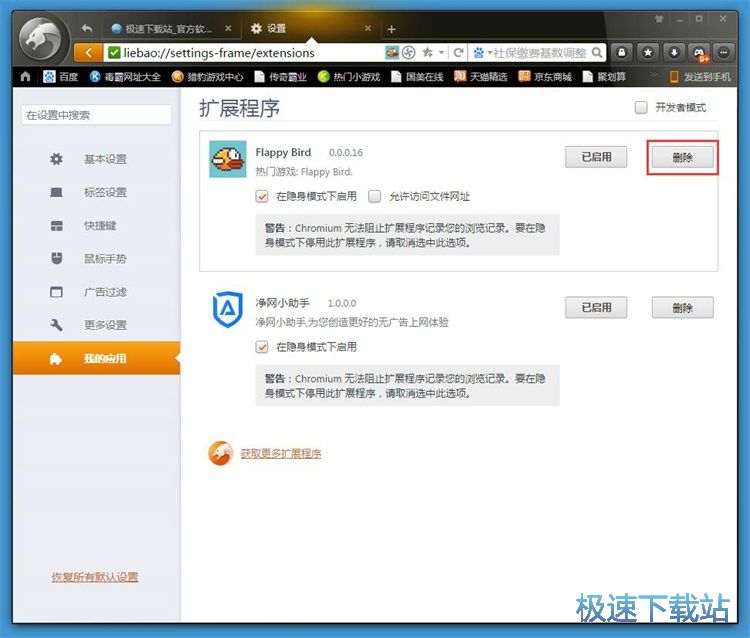Viewport: 750px width, 638px height.
Task: Click the orange leopard icon beside 获取更多扩展程序
Action: pyautogui.click(x=221, y=453)
